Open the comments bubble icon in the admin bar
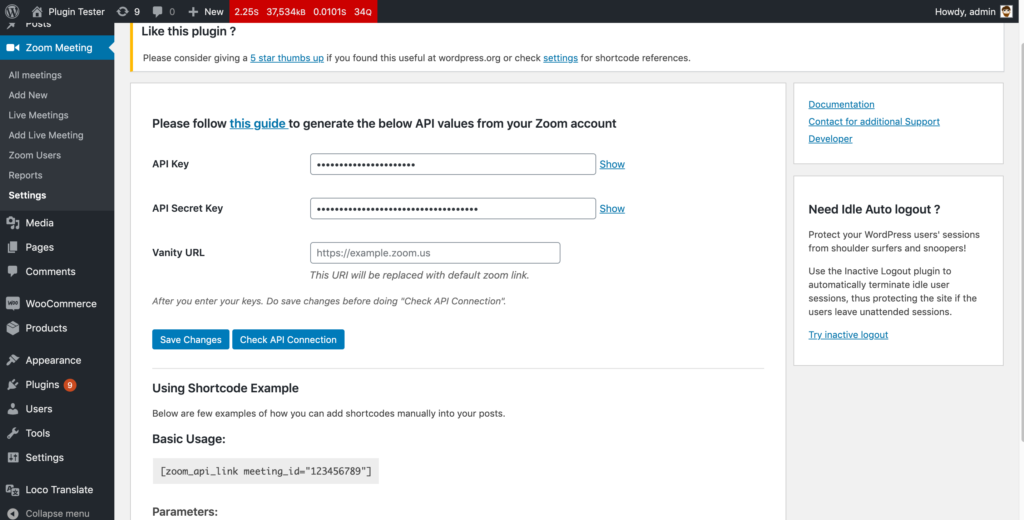The height and width of the screenshot is (520, 1024). [x=159, y=11]
